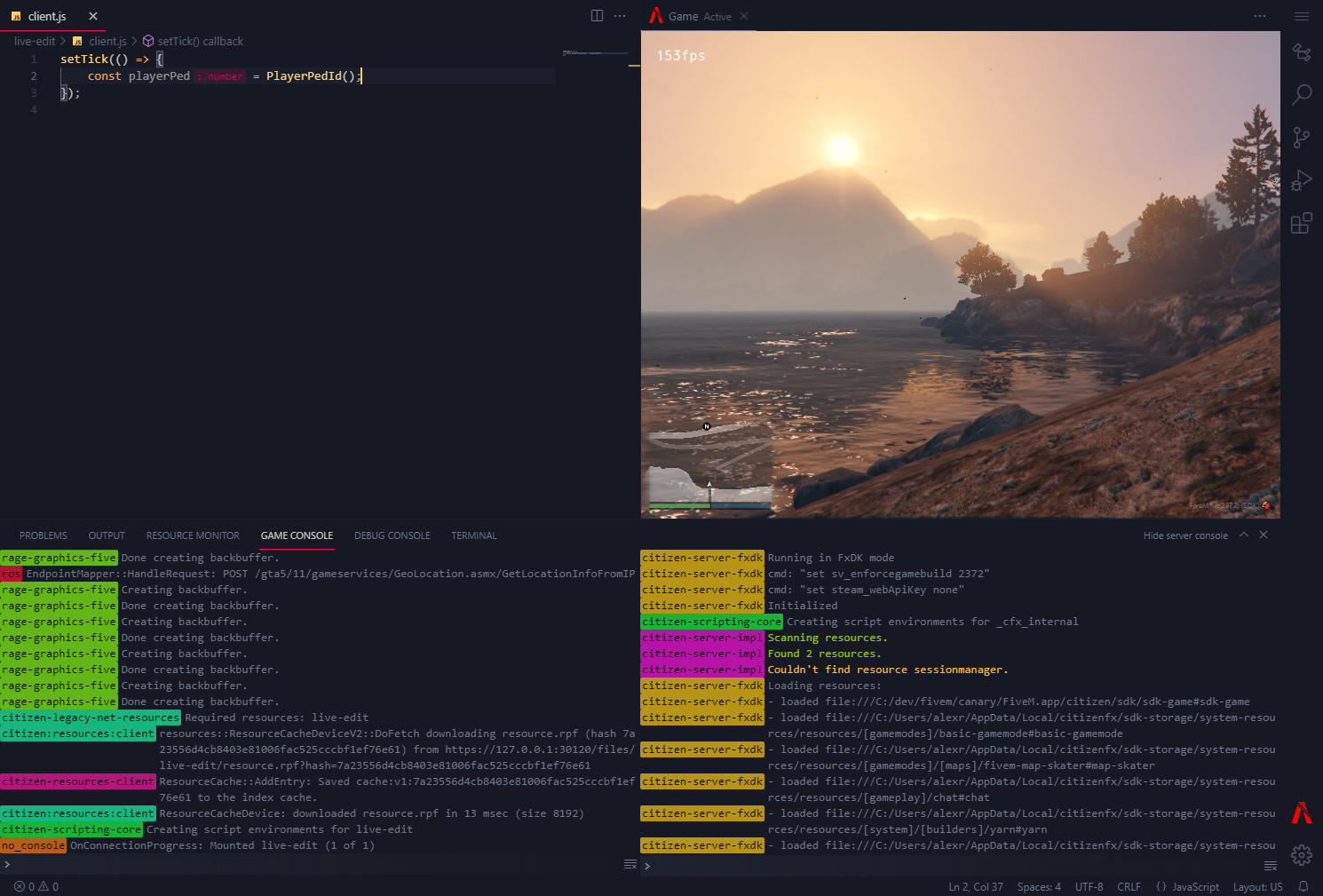Switch to the DEBUG CONSOLE tab

(x=392, y=535)
